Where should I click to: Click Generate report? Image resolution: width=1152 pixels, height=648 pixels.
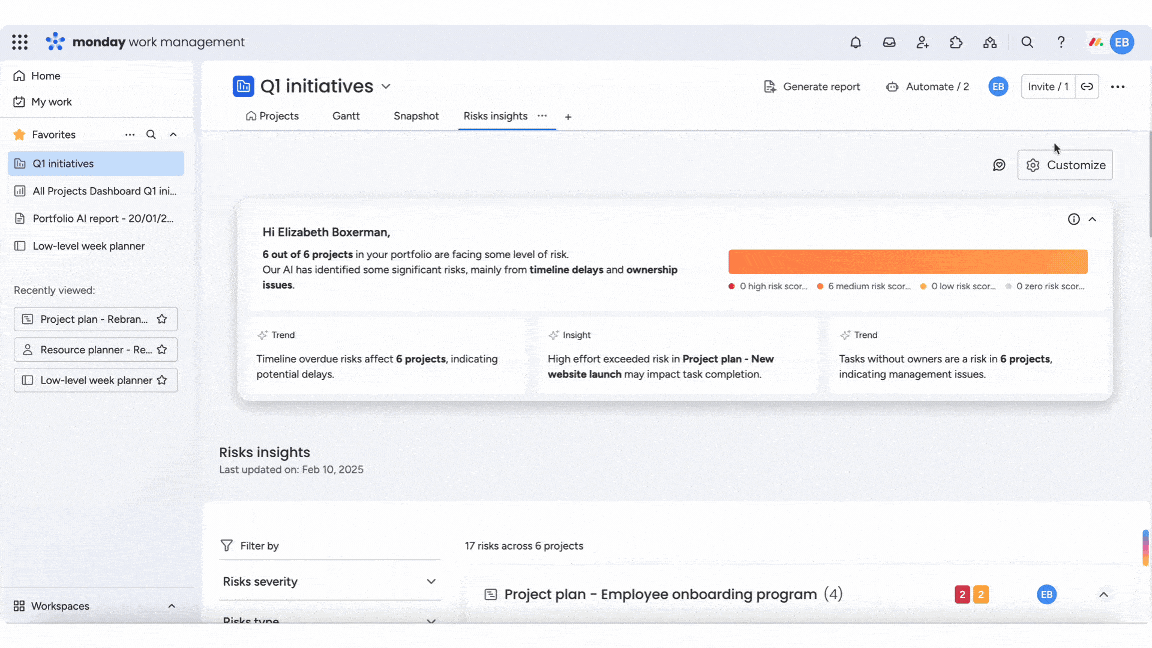point(812,87)
